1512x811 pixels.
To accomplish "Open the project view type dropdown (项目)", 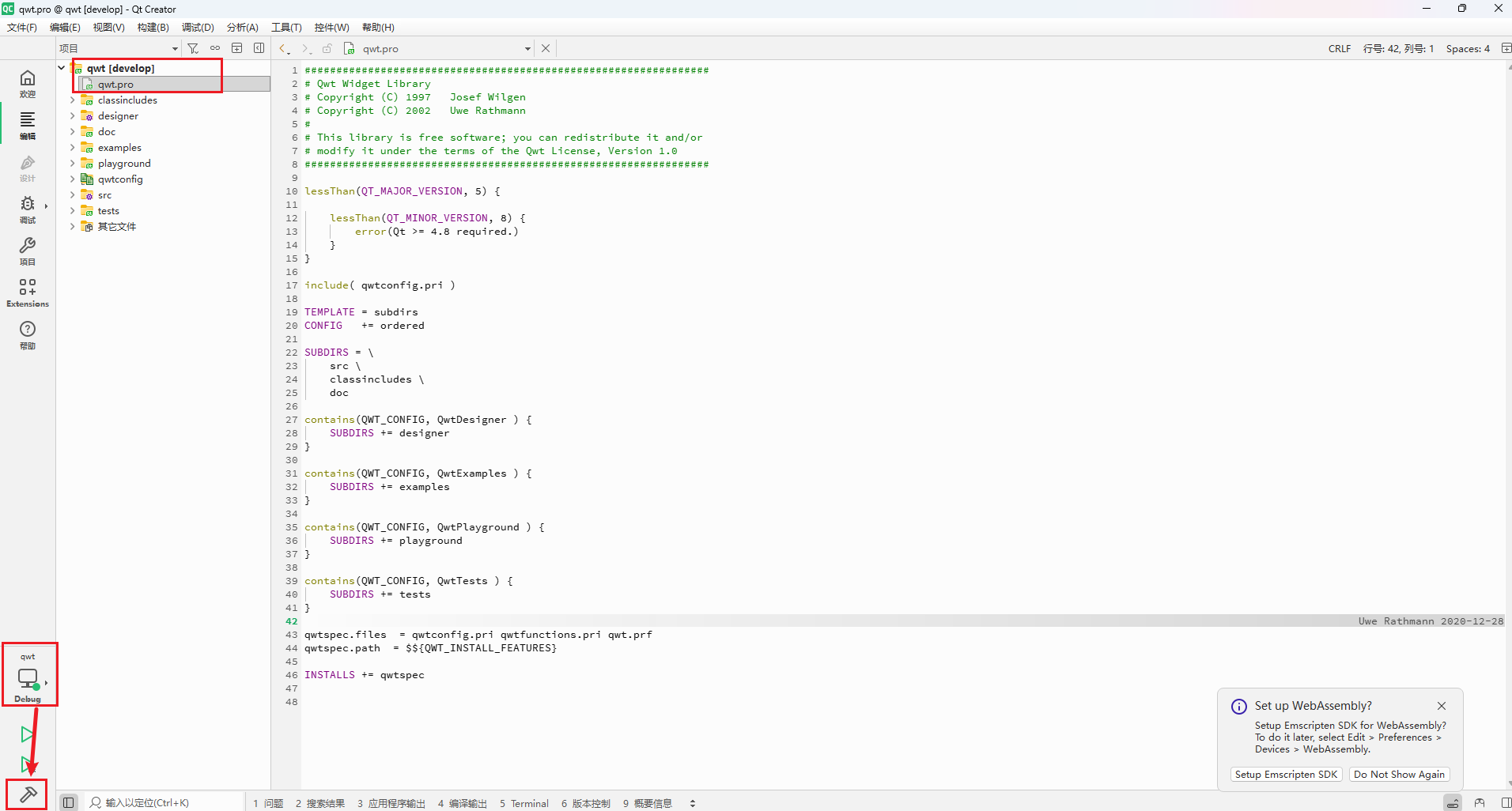I will pyautogui.click(x=119, y=48).
